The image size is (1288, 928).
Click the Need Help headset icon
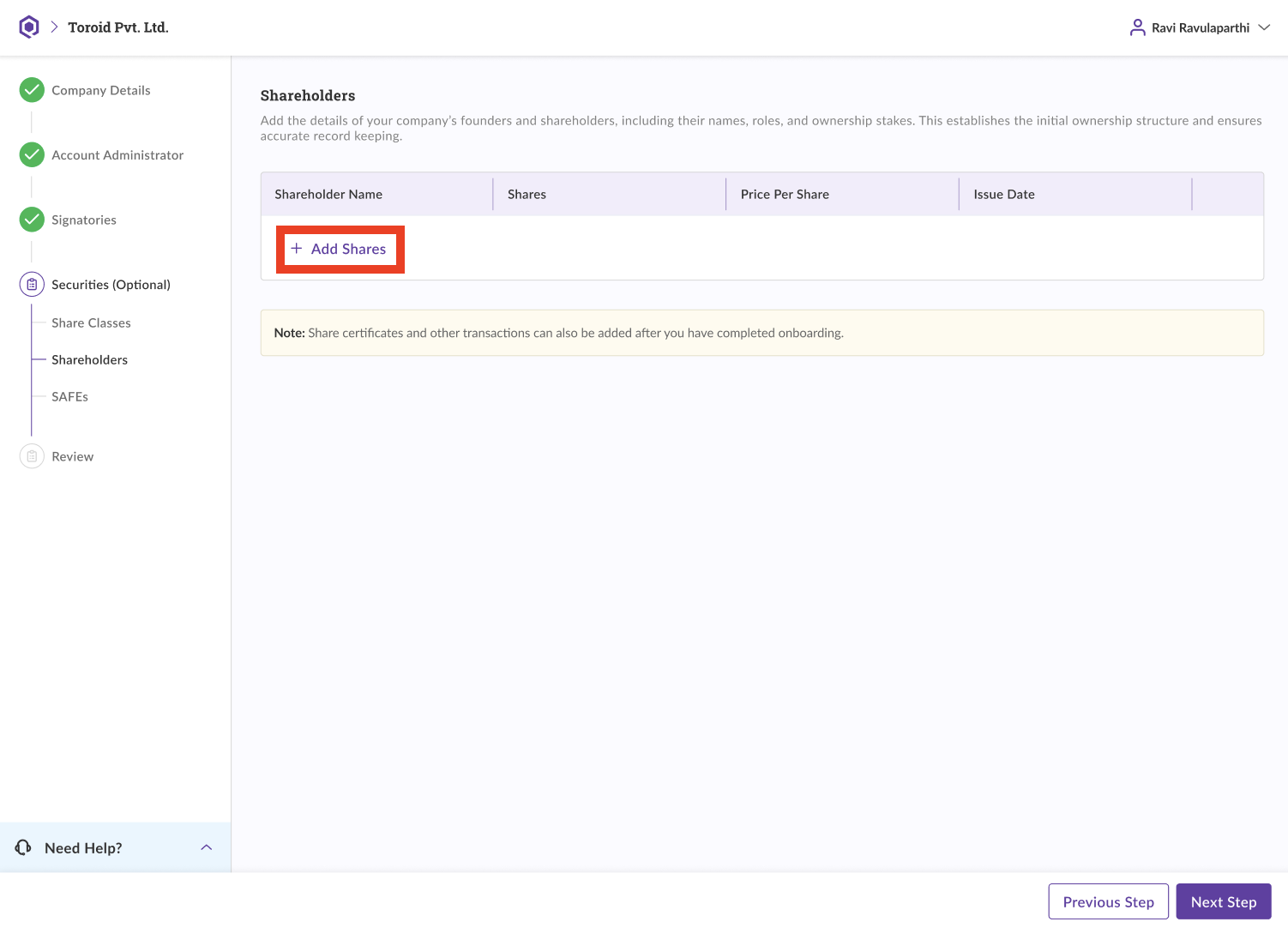click(23, 847)
